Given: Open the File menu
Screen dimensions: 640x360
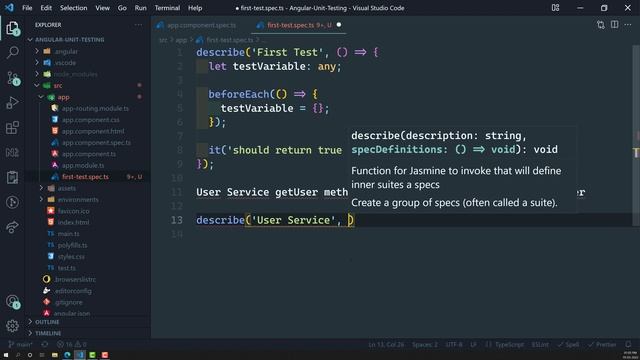Looking at the screenshot, I should click(27, 8).
